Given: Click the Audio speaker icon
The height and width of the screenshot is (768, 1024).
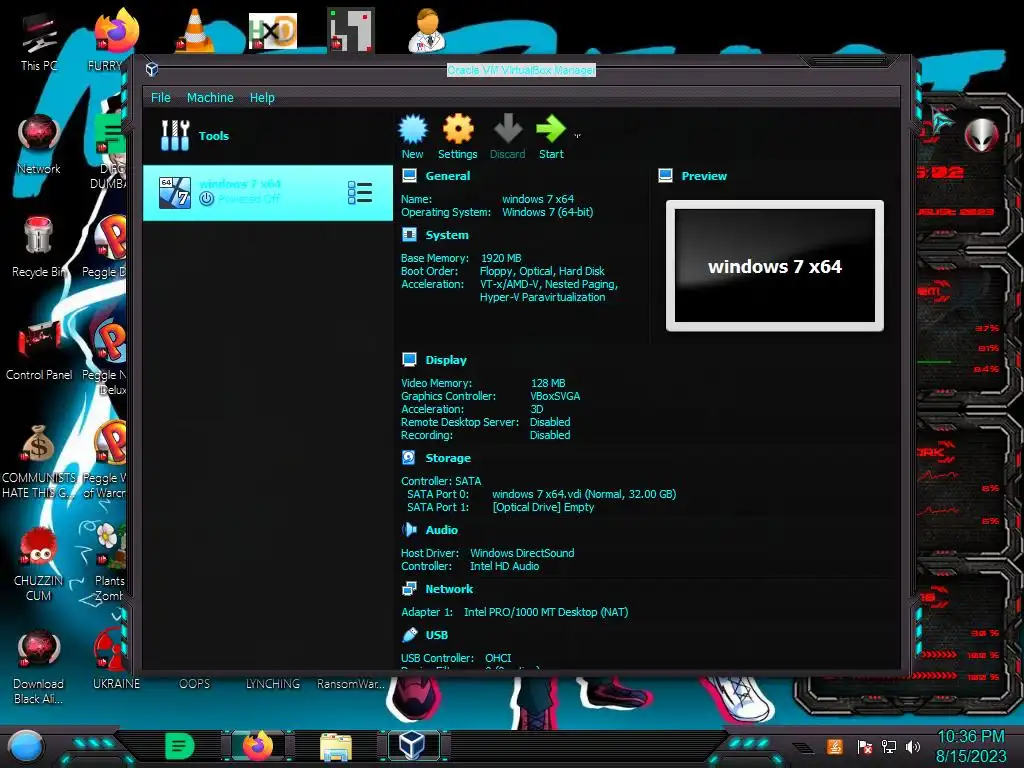Looking at the screenshot, I should tap(409, 530).
